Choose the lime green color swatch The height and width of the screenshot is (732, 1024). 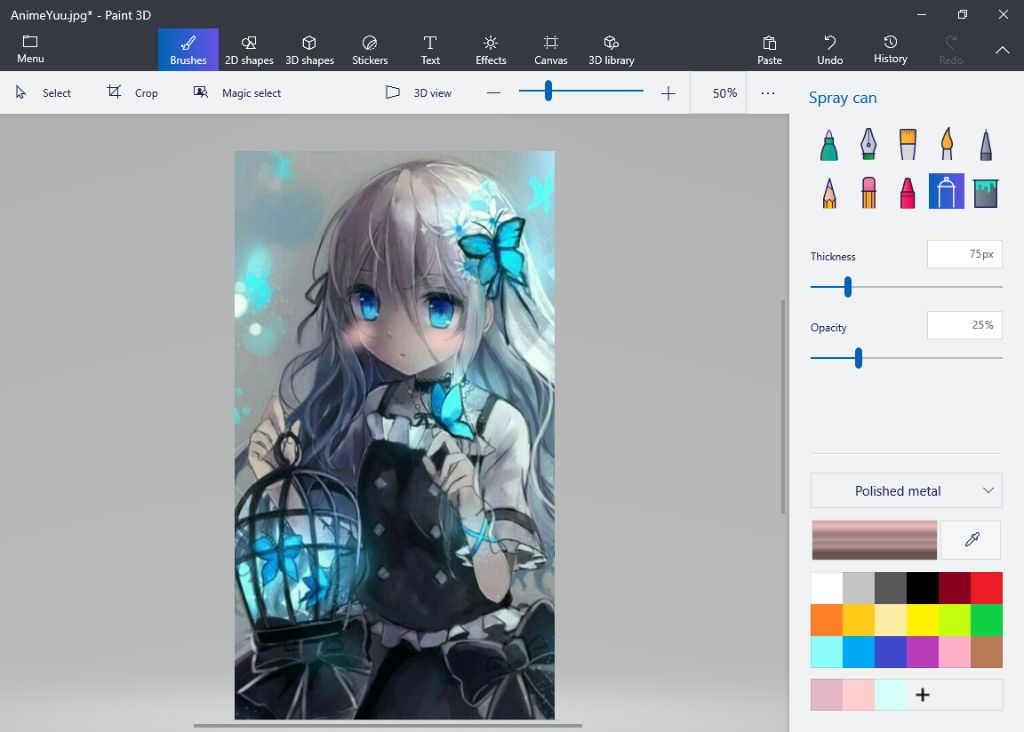point(954,620)
